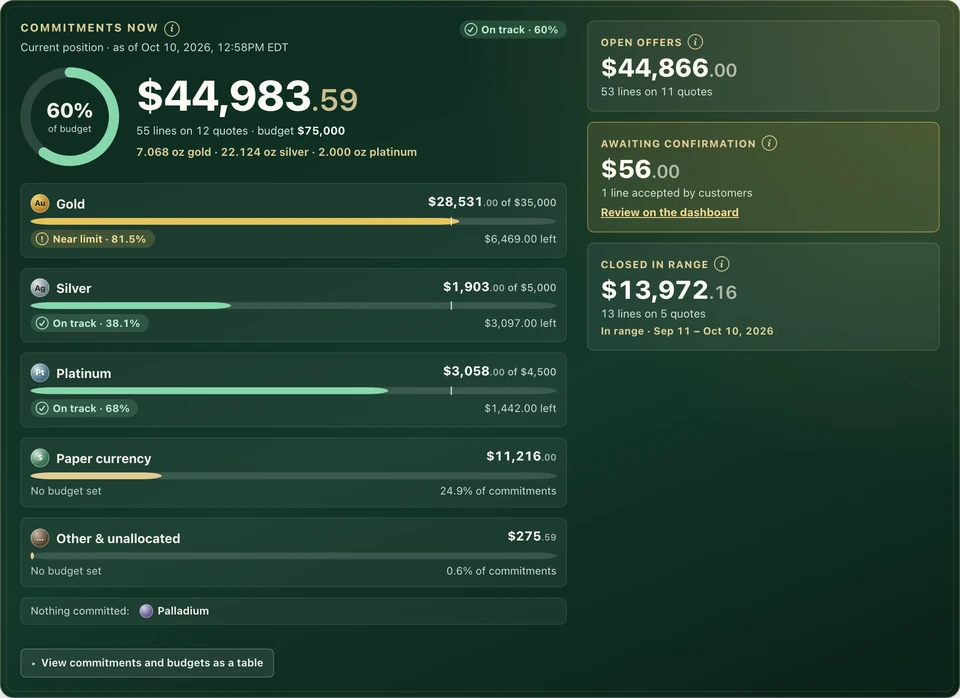
Task: Click the Silver row label
Action: [73, 288]
